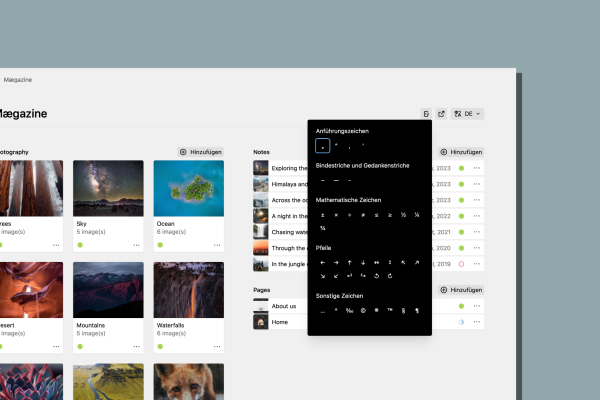The width and height of the screenshot is (600, 400).
Task: Toggle green status dot on Ocean card
Action: (160, 245)
